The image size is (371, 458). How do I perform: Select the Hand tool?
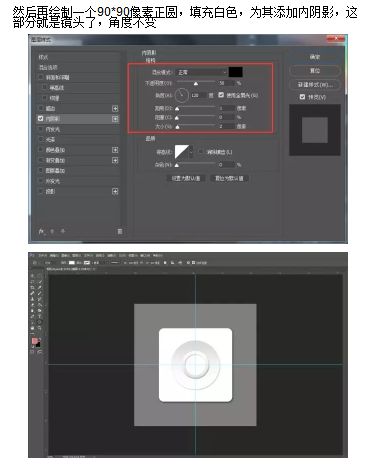32,328
